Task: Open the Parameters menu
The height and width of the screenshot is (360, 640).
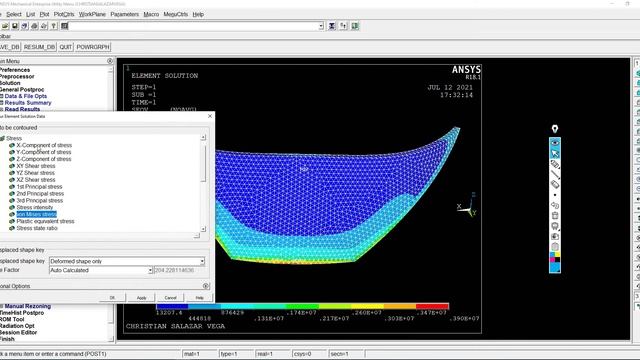Action: coord(124,14)
